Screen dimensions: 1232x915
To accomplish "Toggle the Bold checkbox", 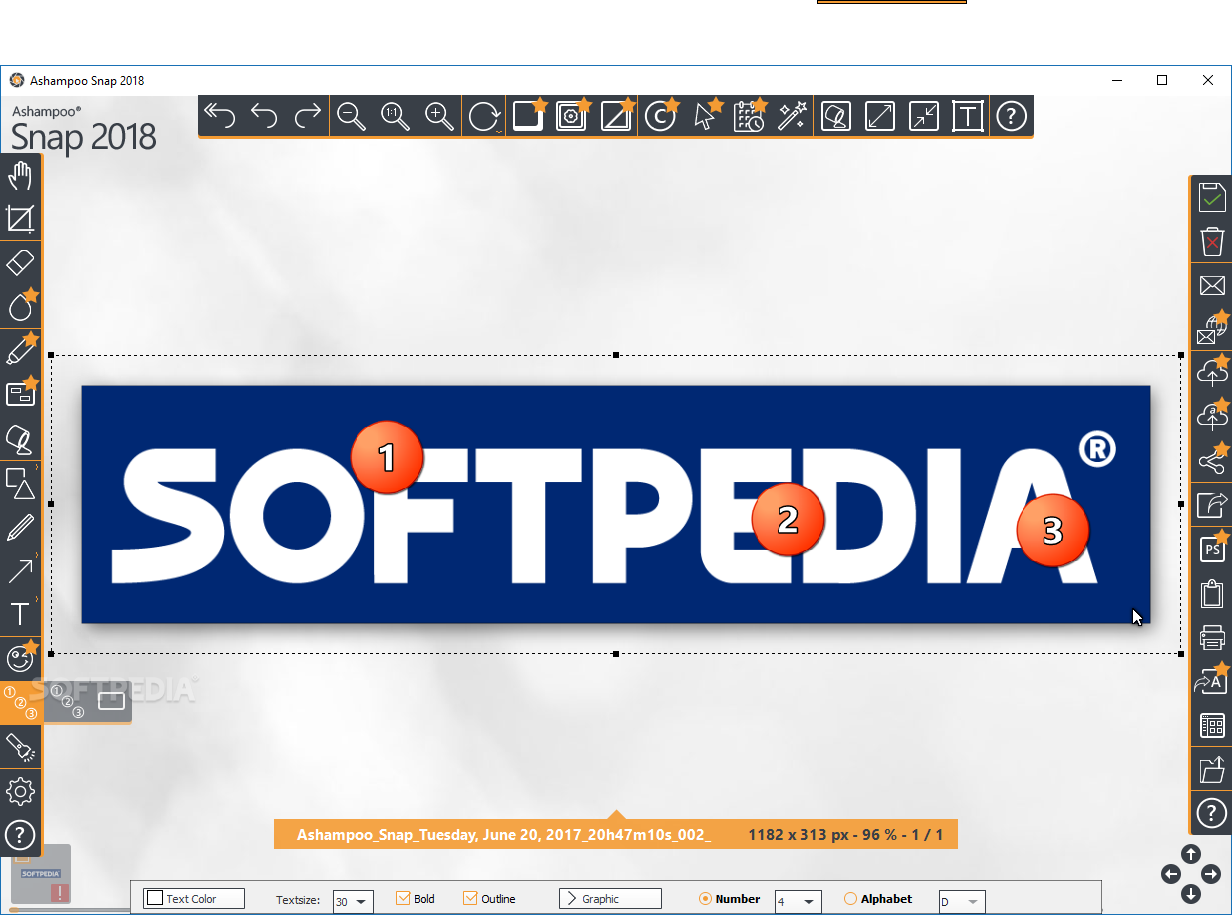I will click(x=403, y=898).
